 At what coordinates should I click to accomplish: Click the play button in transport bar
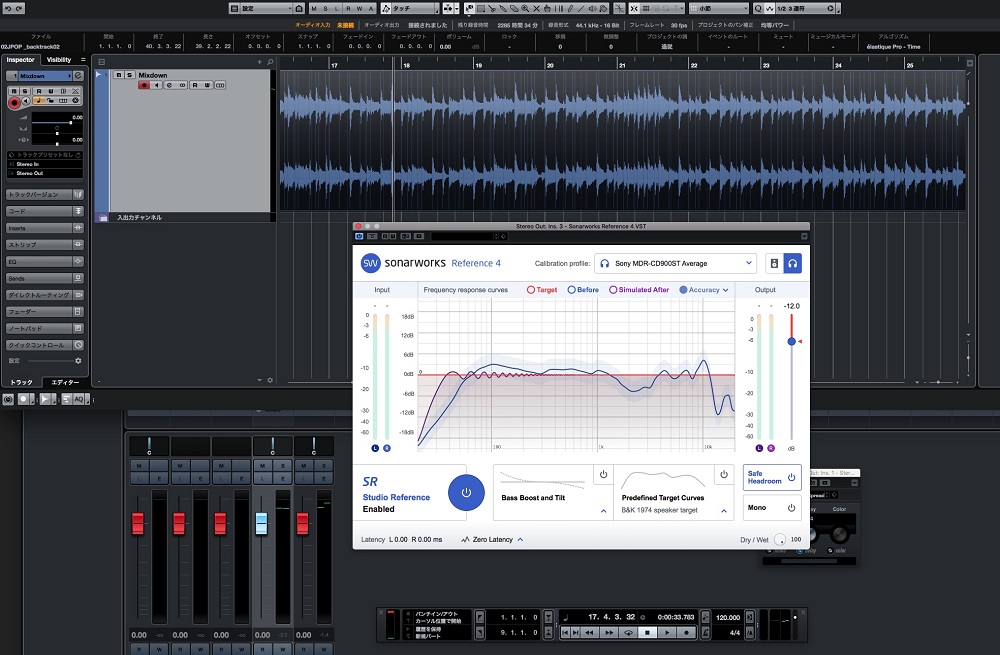click(x=667, y=633)
